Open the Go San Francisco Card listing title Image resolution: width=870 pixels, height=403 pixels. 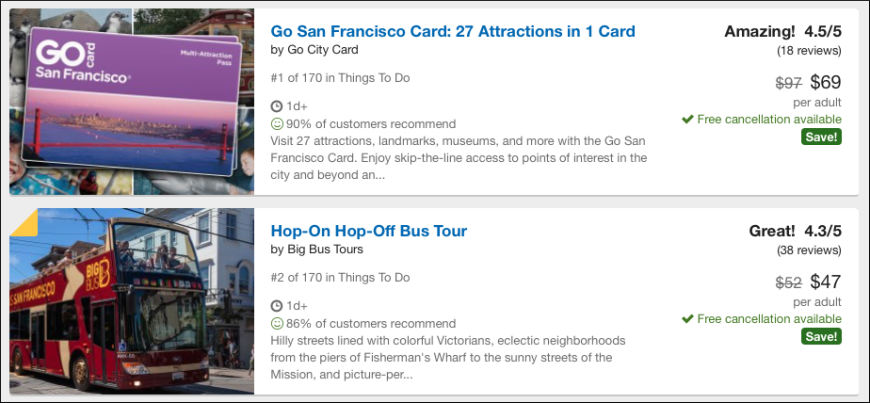click(453, 31)
